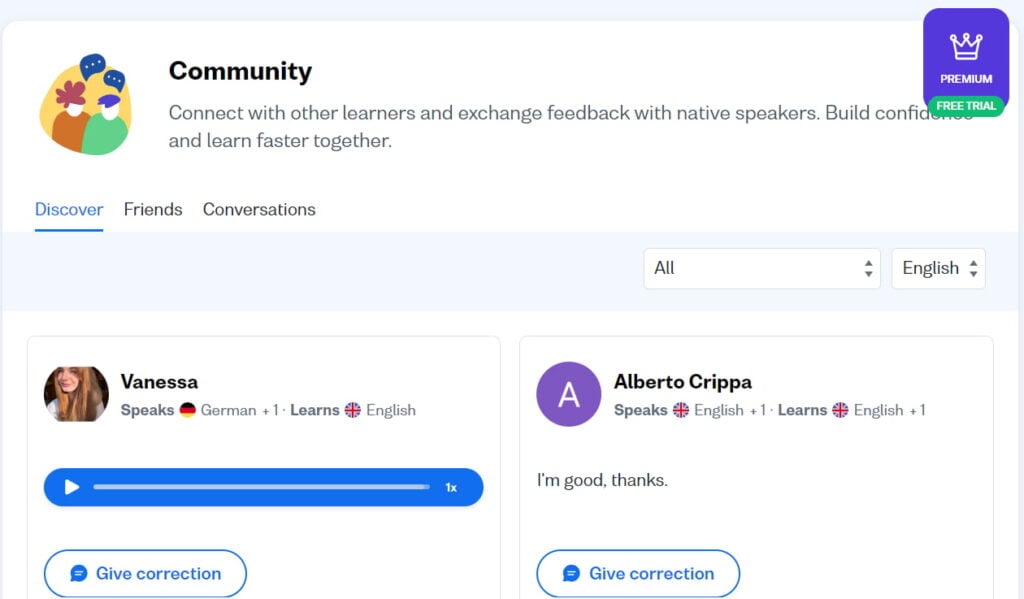Open the All filter dropdown
Screen dimensions: 1024x599
pos(761,268)
